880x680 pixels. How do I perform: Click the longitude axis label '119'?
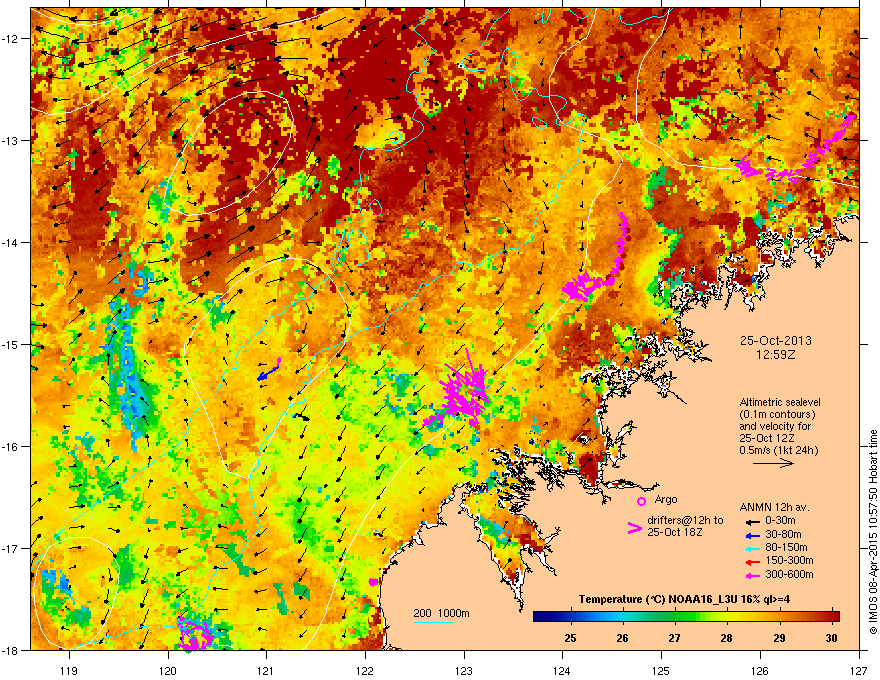click(x=69, y=670)
